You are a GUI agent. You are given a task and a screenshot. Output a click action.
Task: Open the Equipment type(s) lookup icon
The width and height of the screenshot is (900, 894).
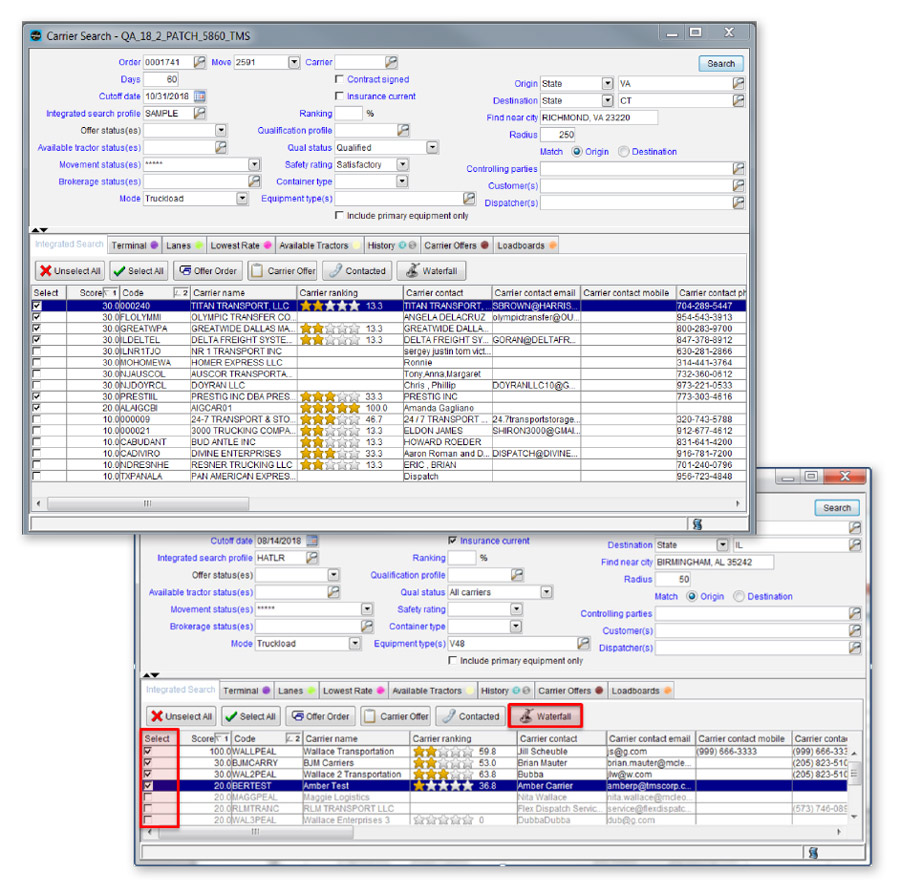pos(467,198)
